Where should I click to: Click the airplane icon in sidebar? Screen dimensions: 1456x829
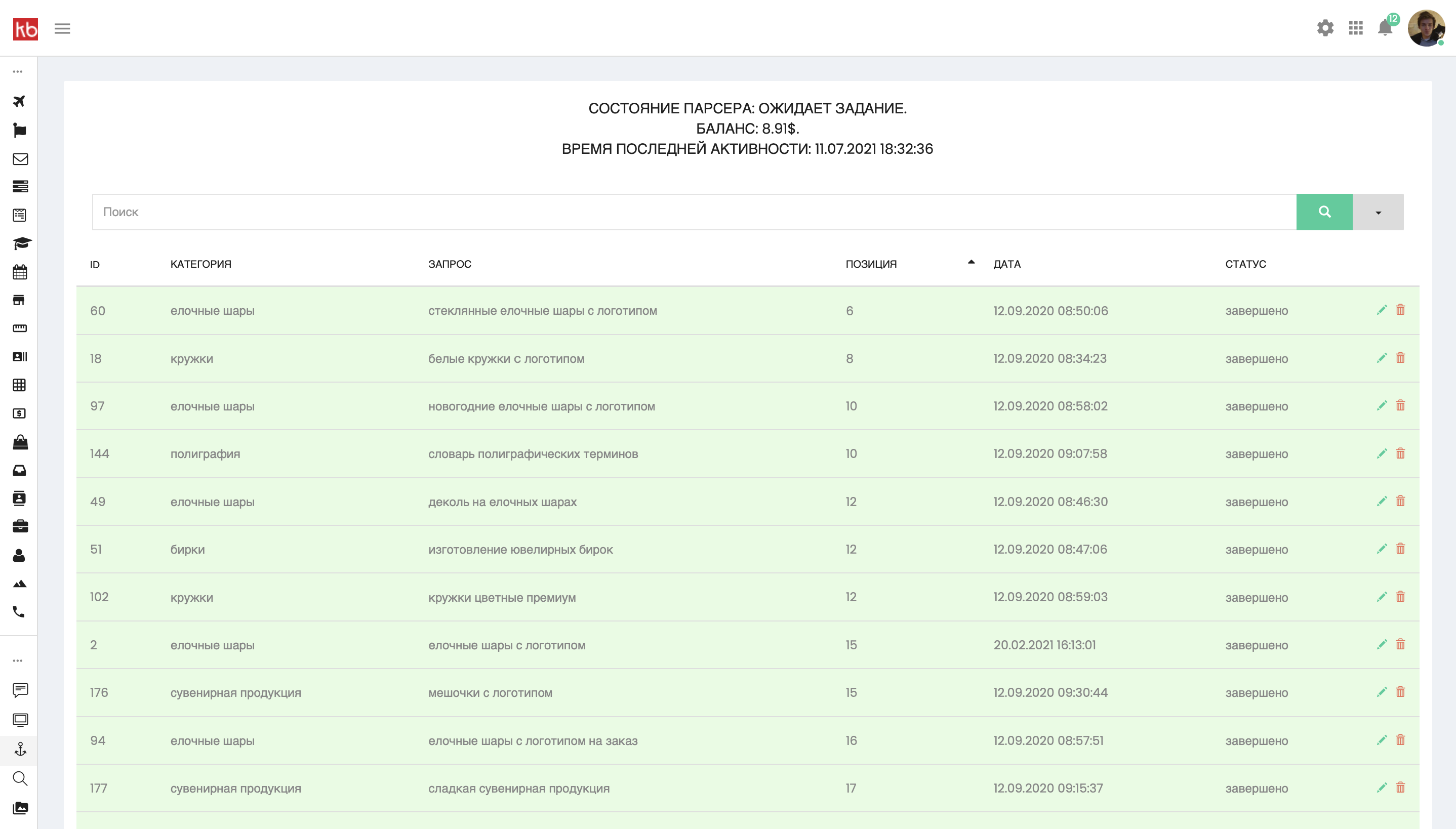(19, 101)
